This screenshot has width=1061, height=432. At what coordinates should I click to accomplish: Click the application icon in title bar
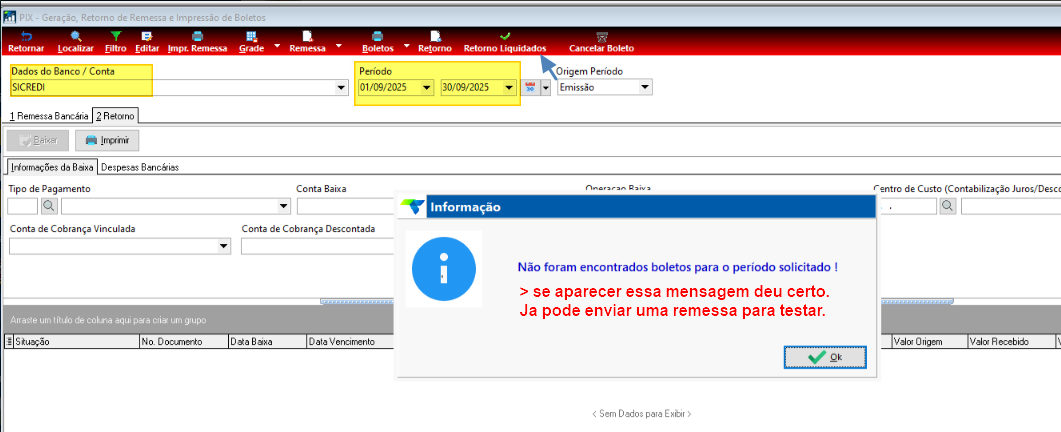[9, 17]
